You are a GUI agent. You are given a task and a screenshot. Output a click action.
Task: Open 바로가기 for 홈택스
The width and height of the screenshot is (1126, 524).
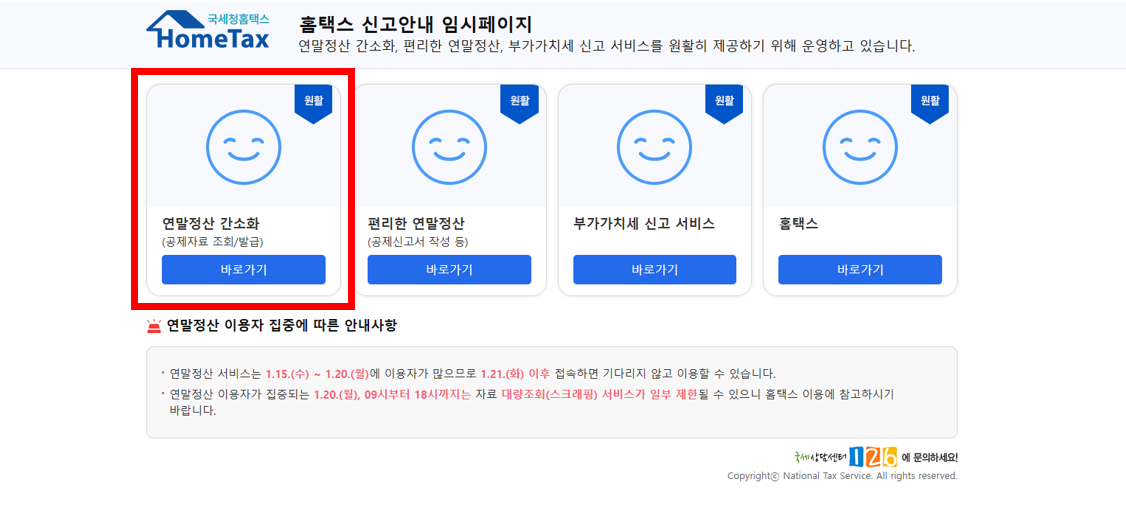(860, 270)
